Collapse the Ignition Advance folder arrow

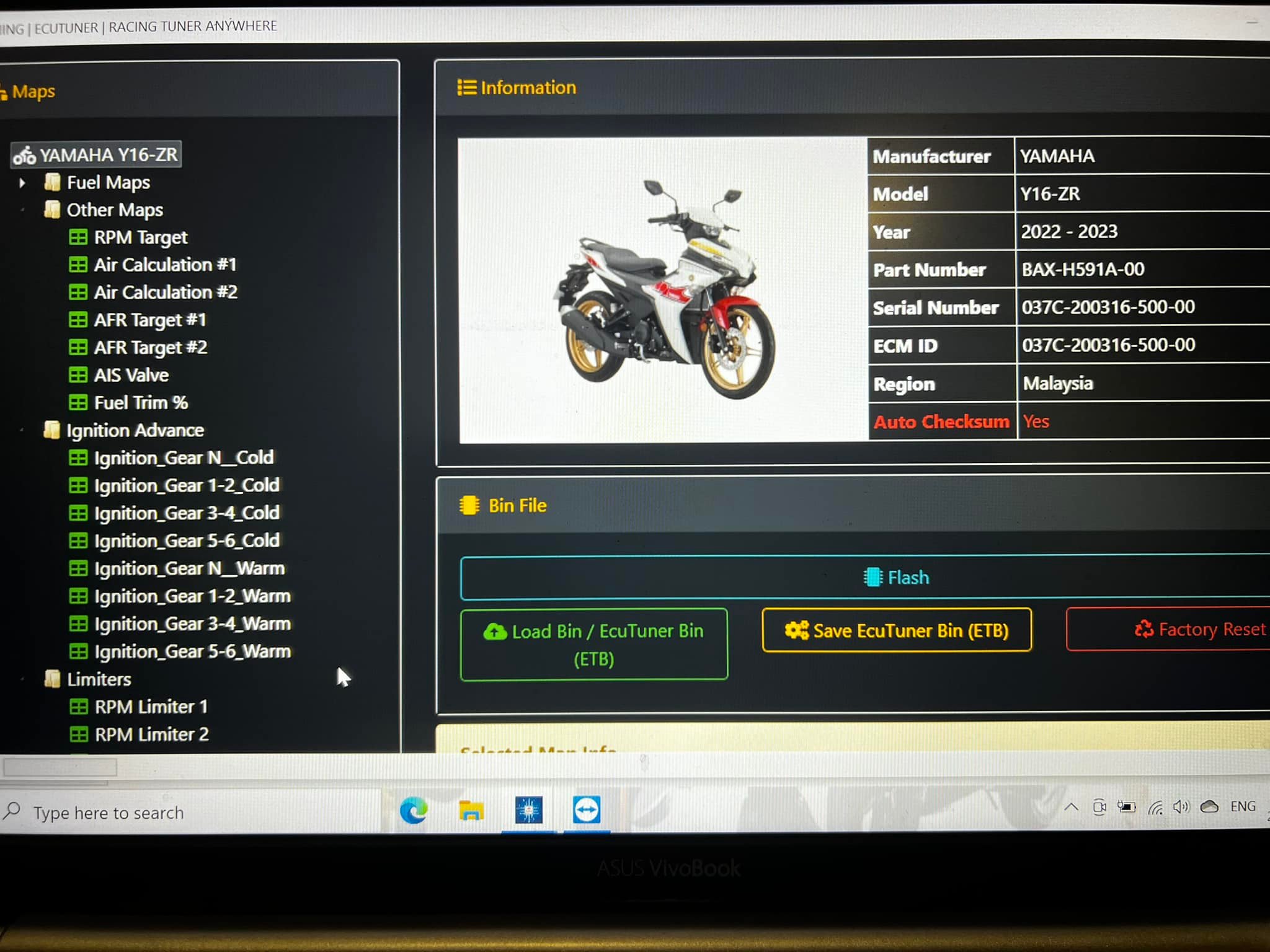[x=22, y=430]
